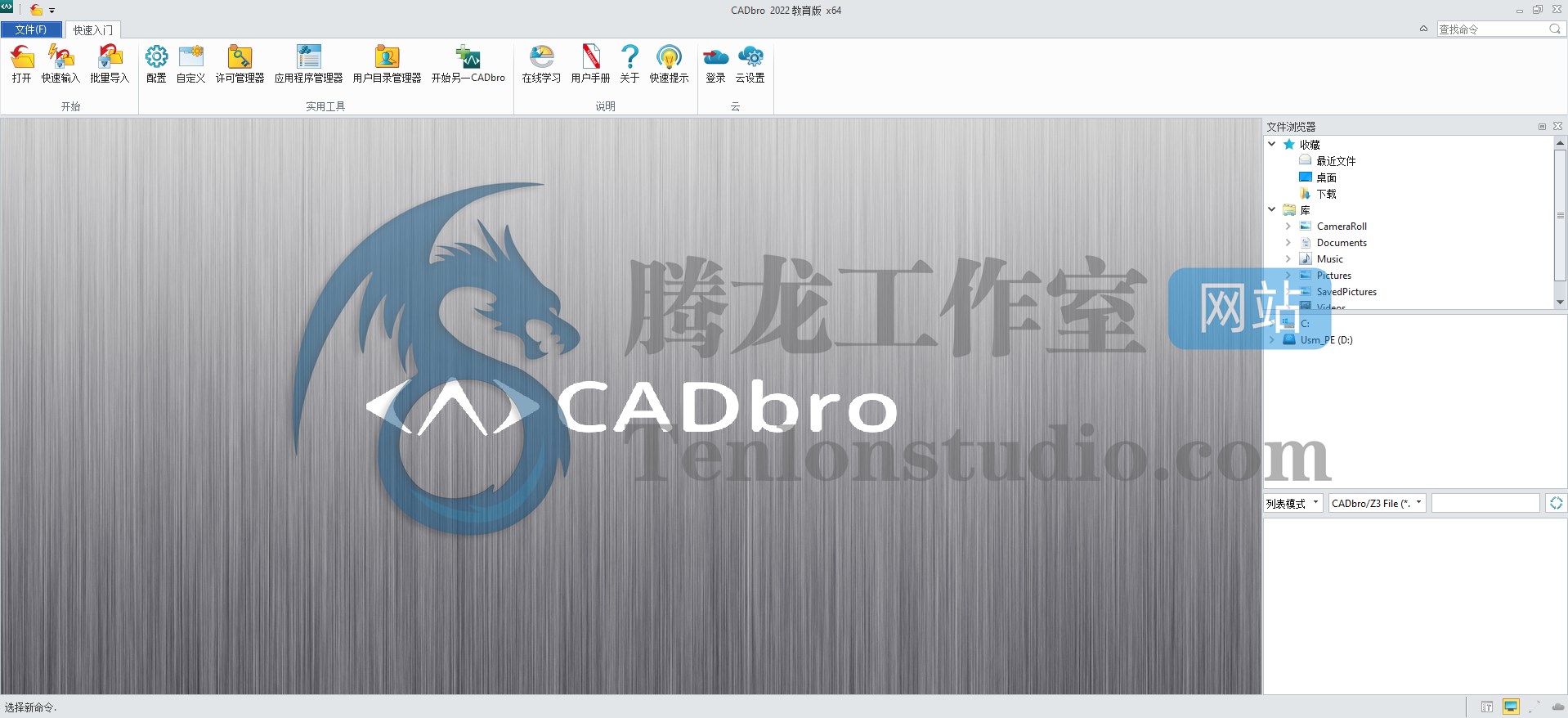1568x718 pixels.
Task: Float the 文件浏览器 panel with undock icon
Action: [x=1542, y=127]
